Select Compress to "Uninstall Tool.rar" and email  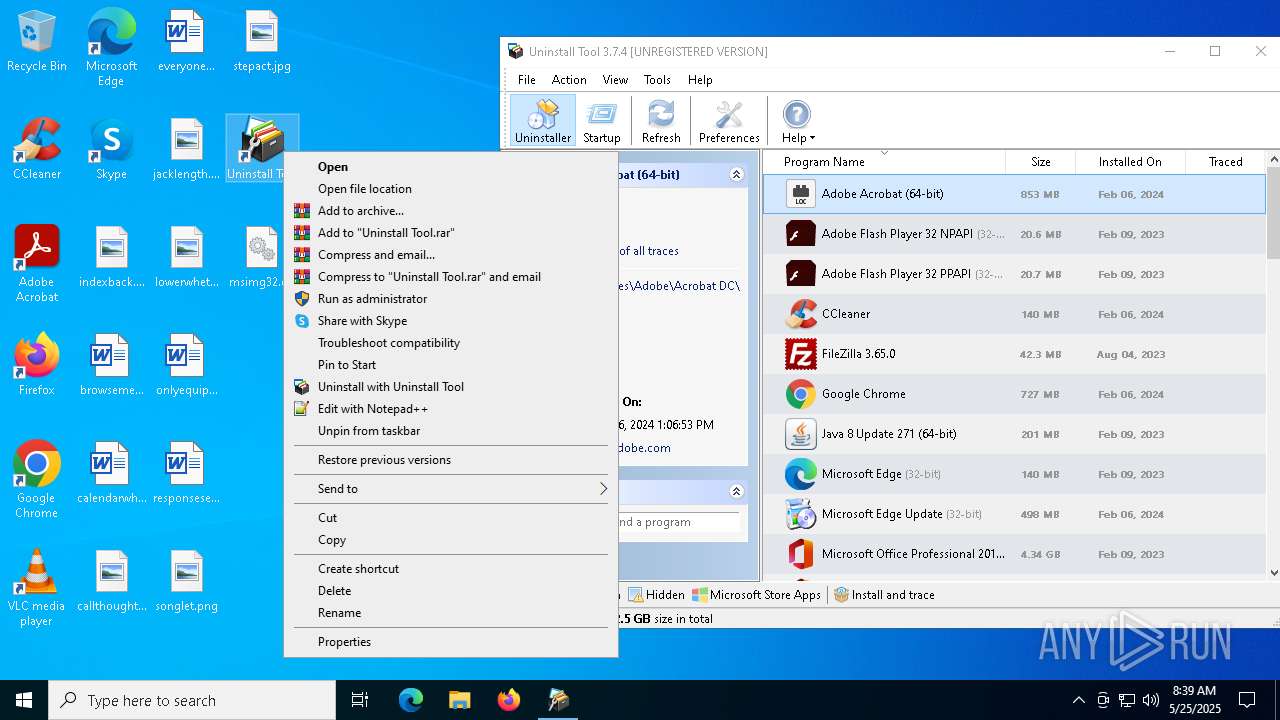pos(451,277)
